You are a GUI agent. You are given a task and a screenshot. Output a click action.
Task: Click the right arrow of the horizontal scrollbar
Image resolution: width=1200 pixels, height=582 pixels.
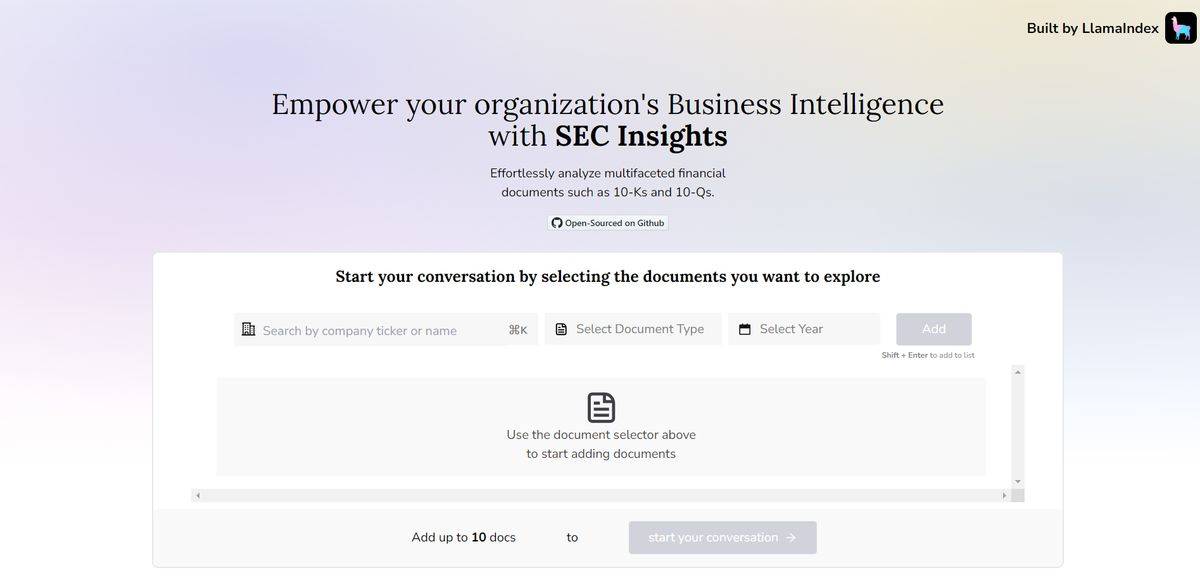1004,495
